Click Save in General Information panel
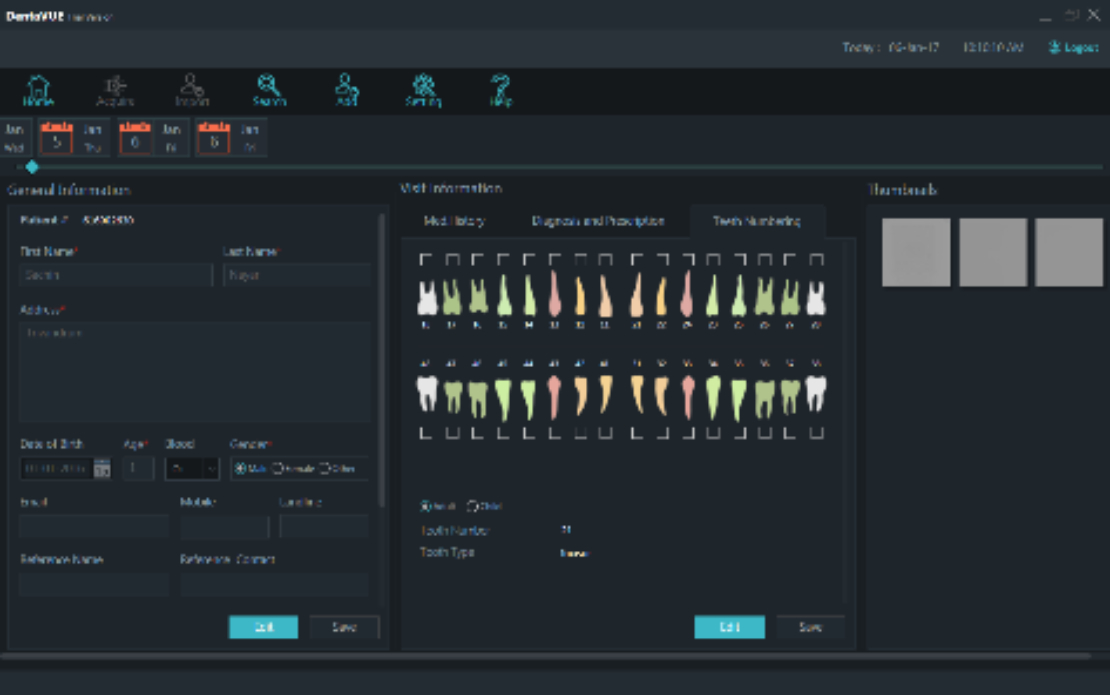The height and width of the screenshot is (695, 1110). click(x=344, y=627)
